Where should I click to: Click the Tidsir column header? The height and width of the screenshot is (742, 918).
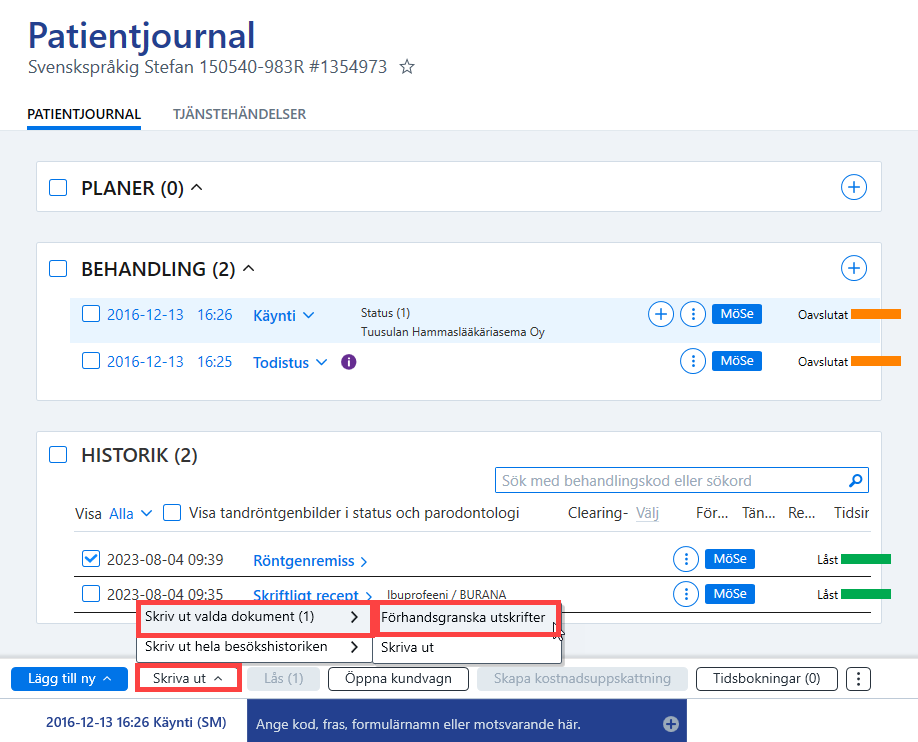[x=851, y=513]
